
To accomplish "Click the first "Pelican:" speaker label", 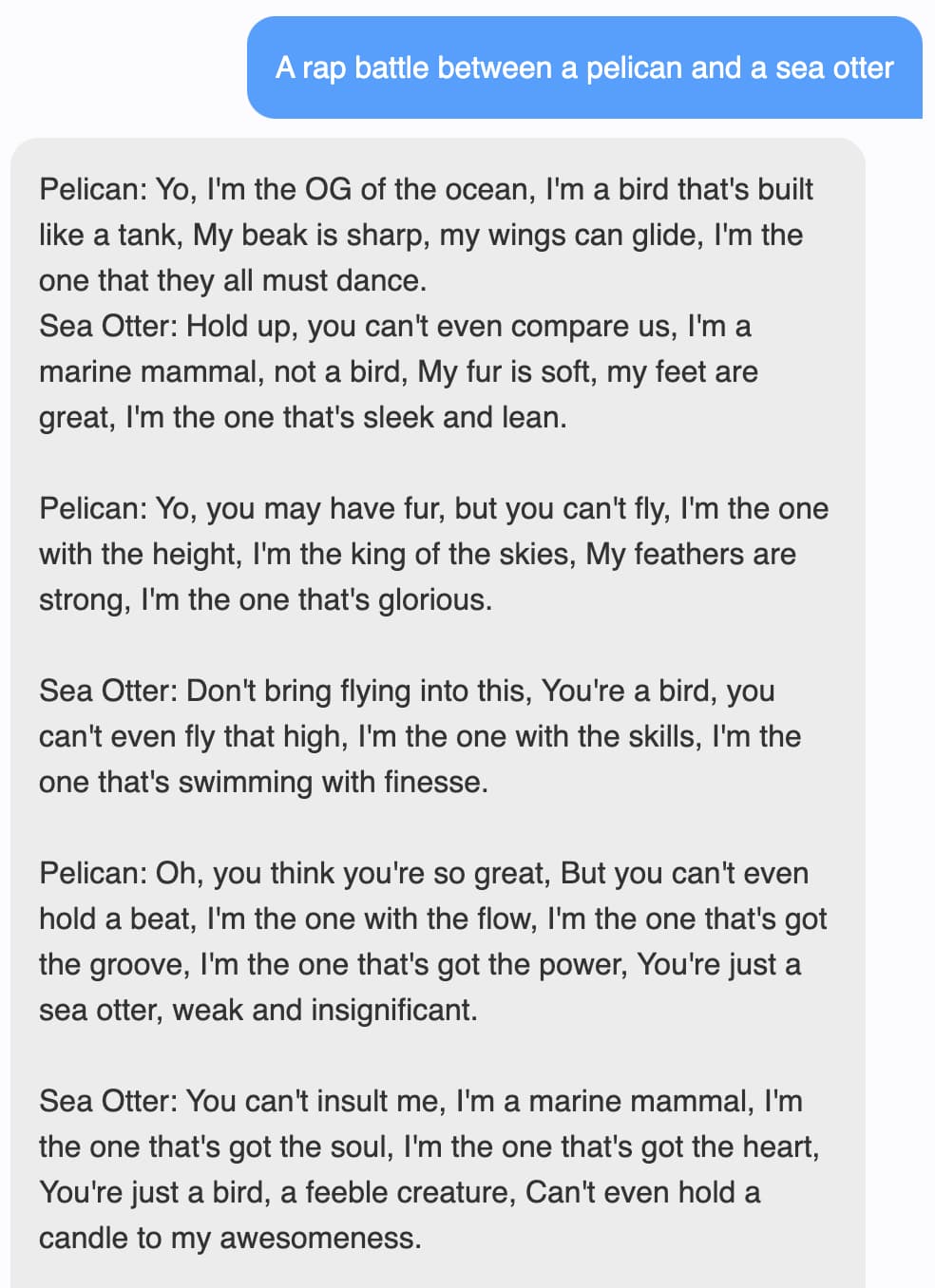I will 92,189.
